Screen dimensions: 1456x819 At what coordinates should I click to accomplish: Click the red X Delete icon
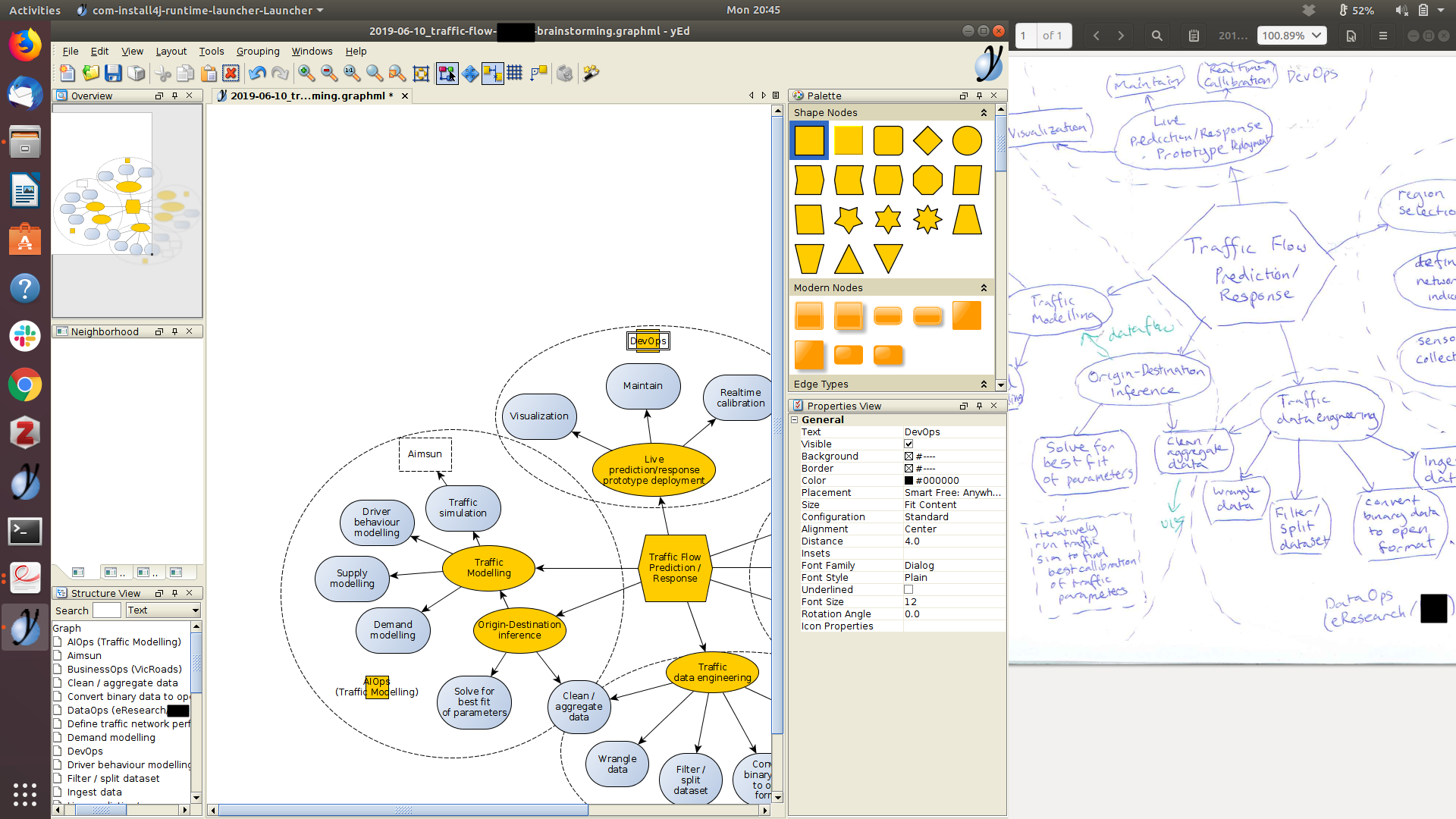(231, 73)
